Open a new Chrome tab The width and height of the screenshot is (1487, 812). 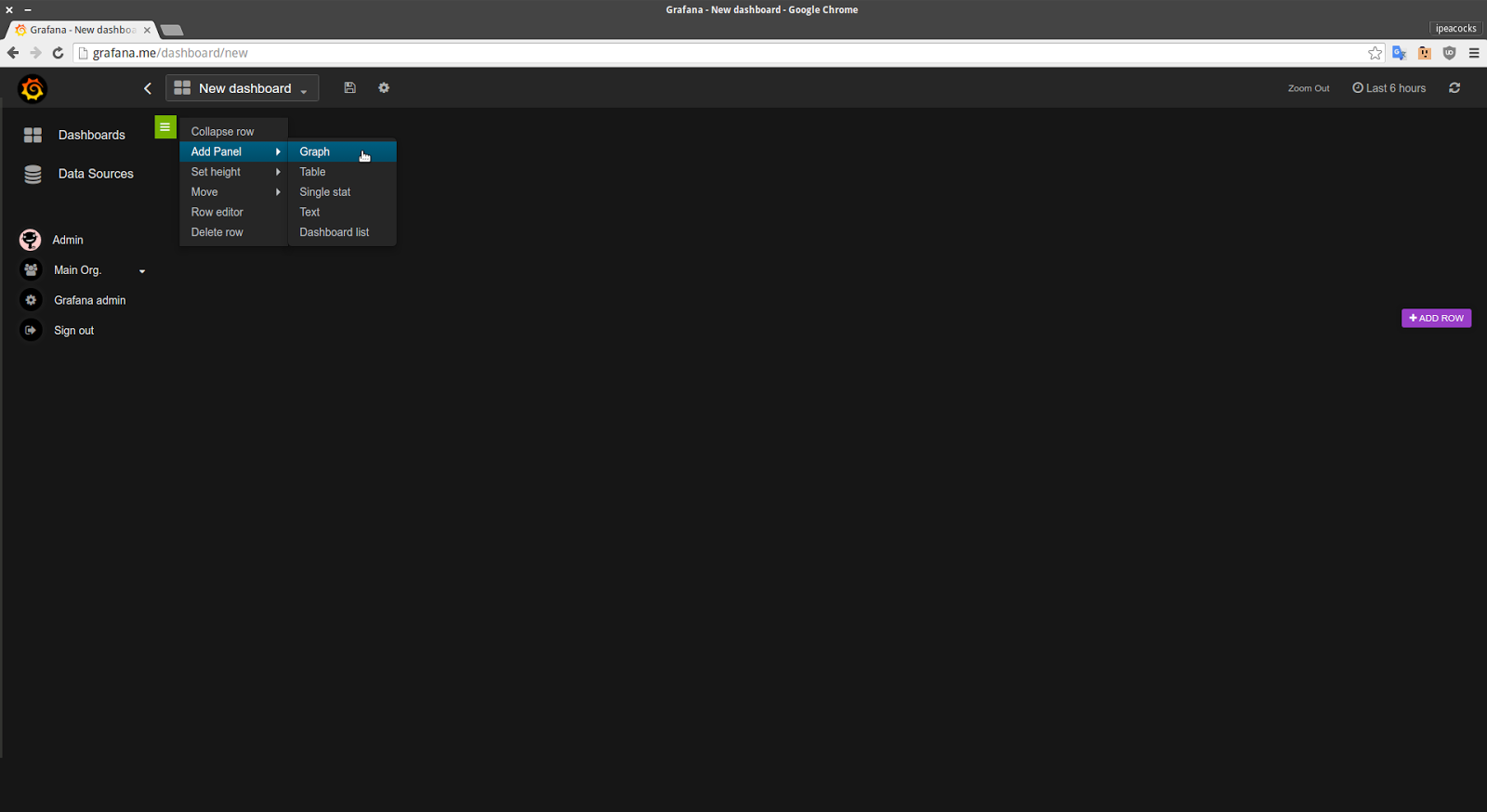tap(172, 30)
